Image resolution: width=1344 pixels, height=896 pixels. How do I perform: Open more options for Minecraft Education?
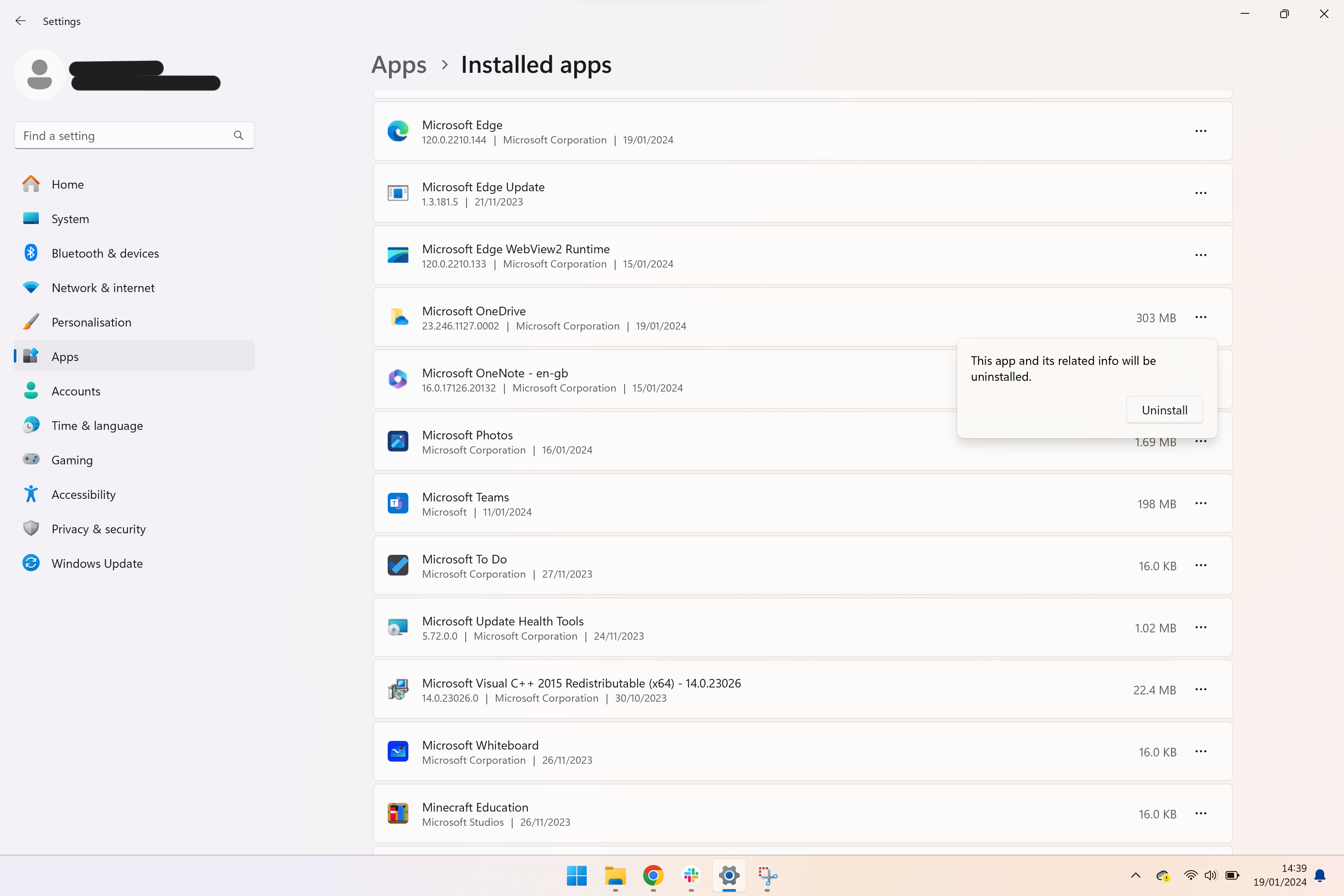pos(1201,813)
